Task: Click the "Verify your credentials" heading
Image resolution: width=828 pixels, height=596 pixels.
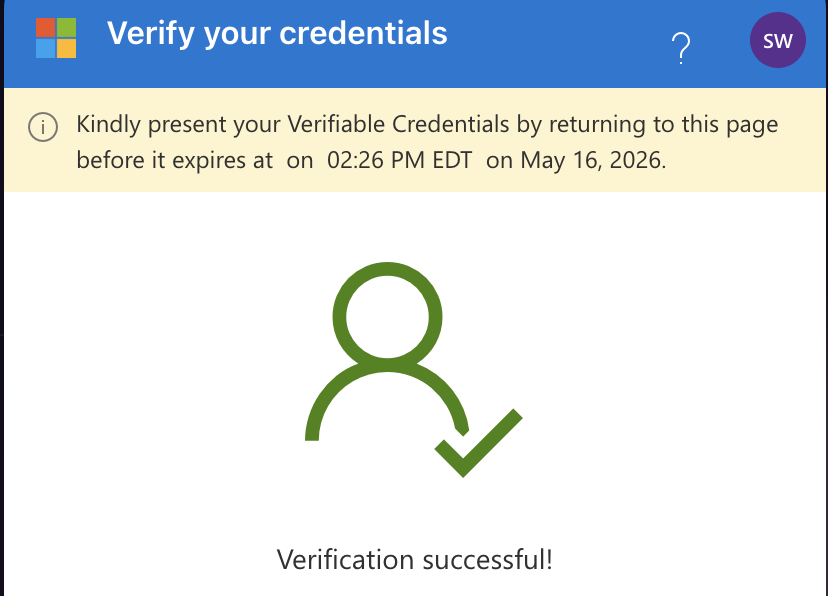Action: pos(277,34)
